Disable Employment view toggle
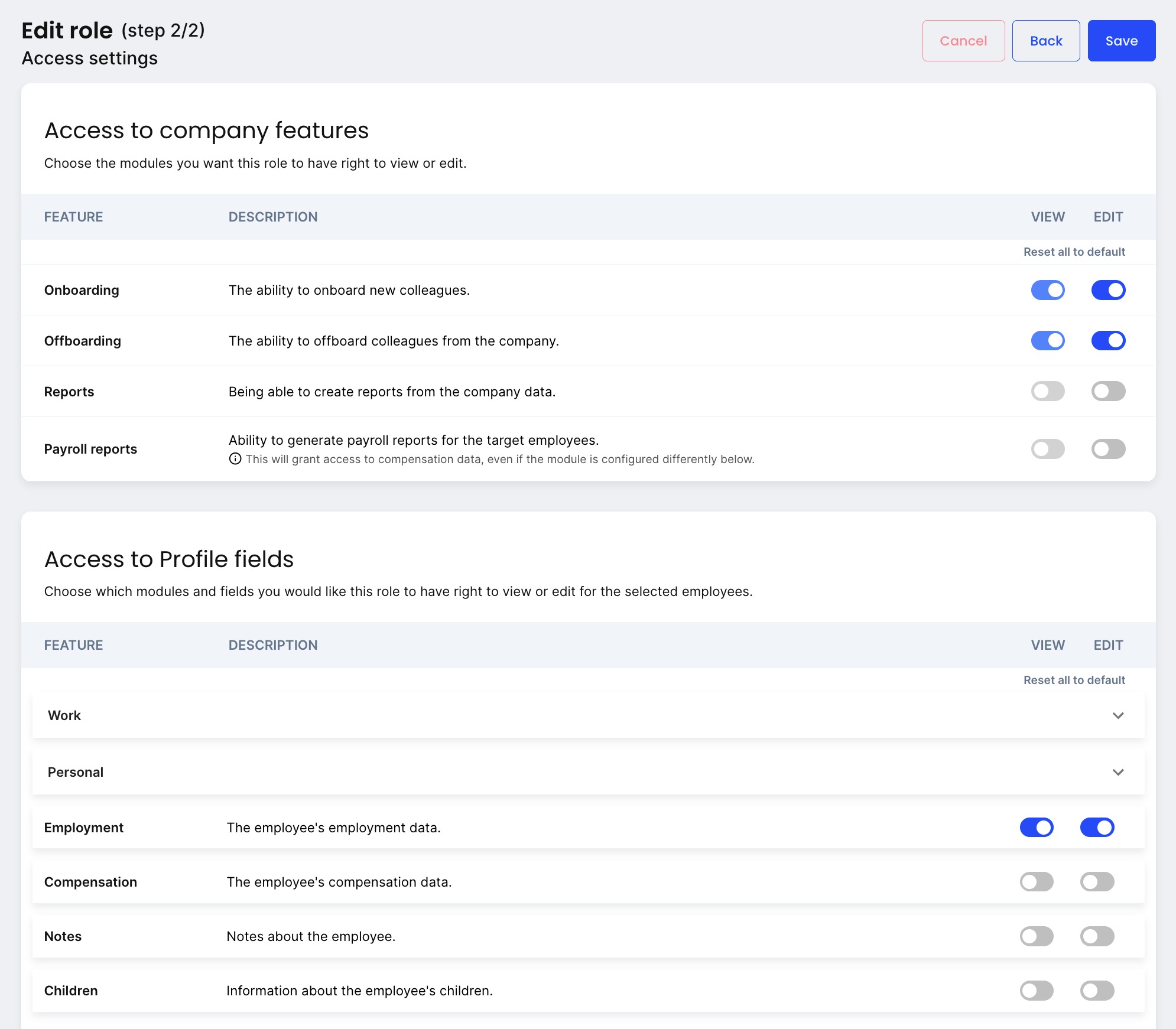This screenshot has width=1176, height=1029. (1037, 828)
